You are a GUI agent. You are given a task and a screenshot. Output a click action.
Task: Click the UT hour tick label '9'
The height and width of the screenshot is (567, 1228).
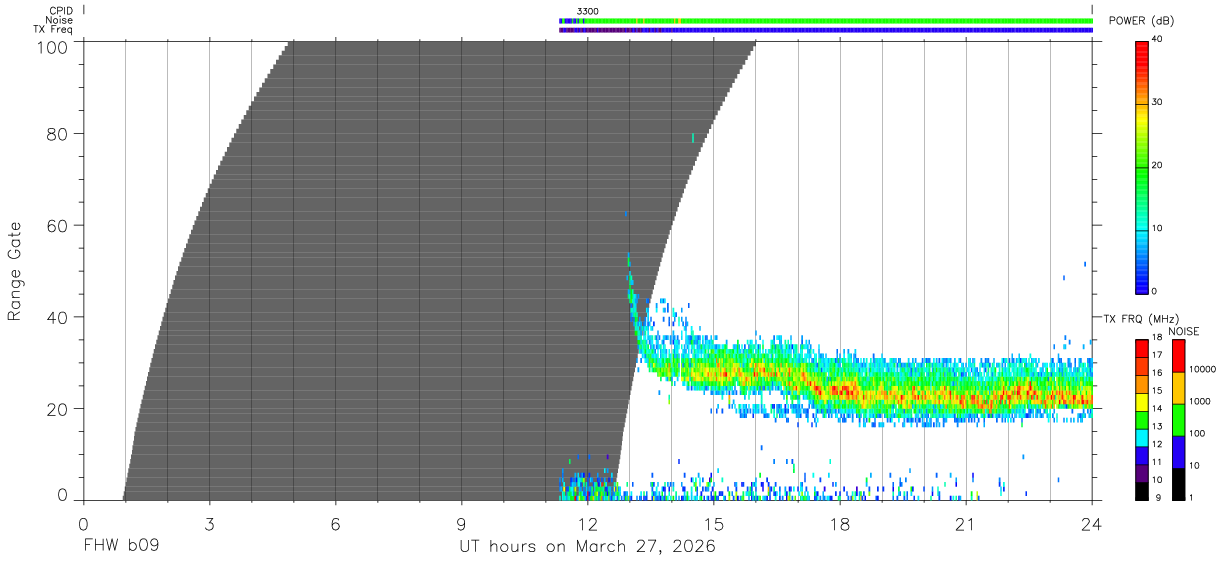tap(461, 524)
